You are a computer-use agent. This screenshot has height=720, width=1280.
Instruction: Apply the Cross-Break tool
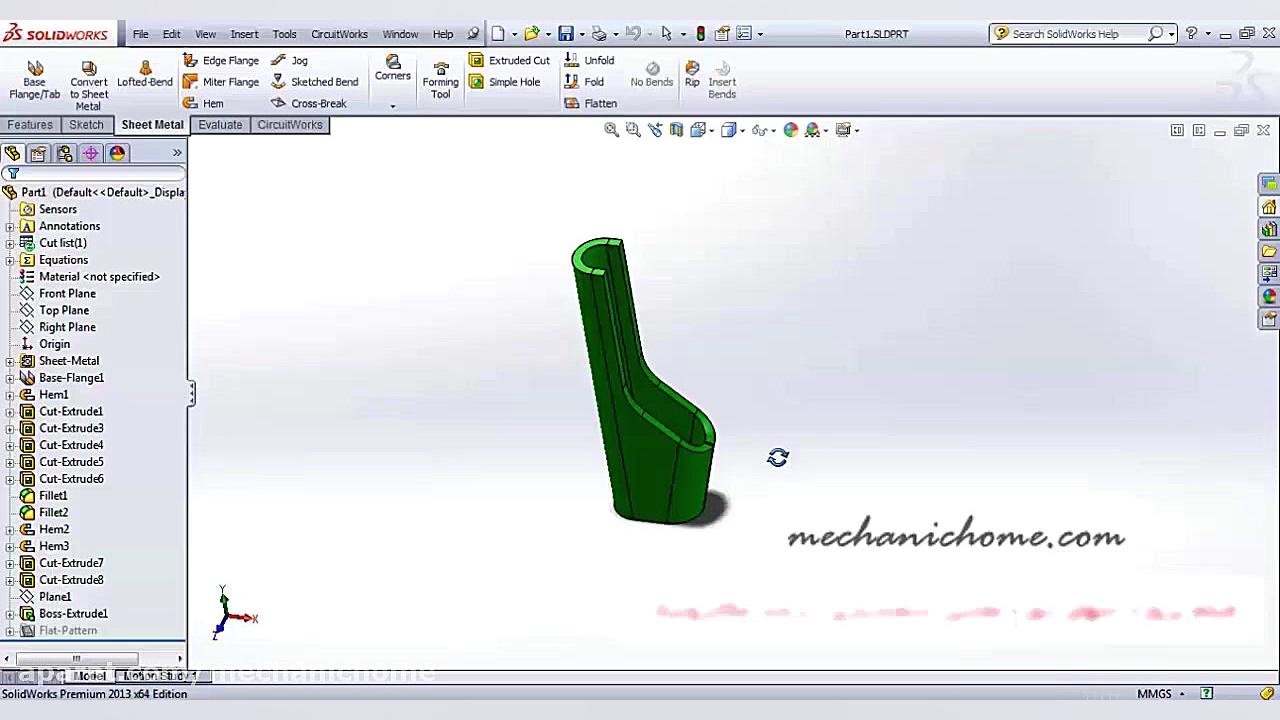pyautogui.click(x=309, y=103)
